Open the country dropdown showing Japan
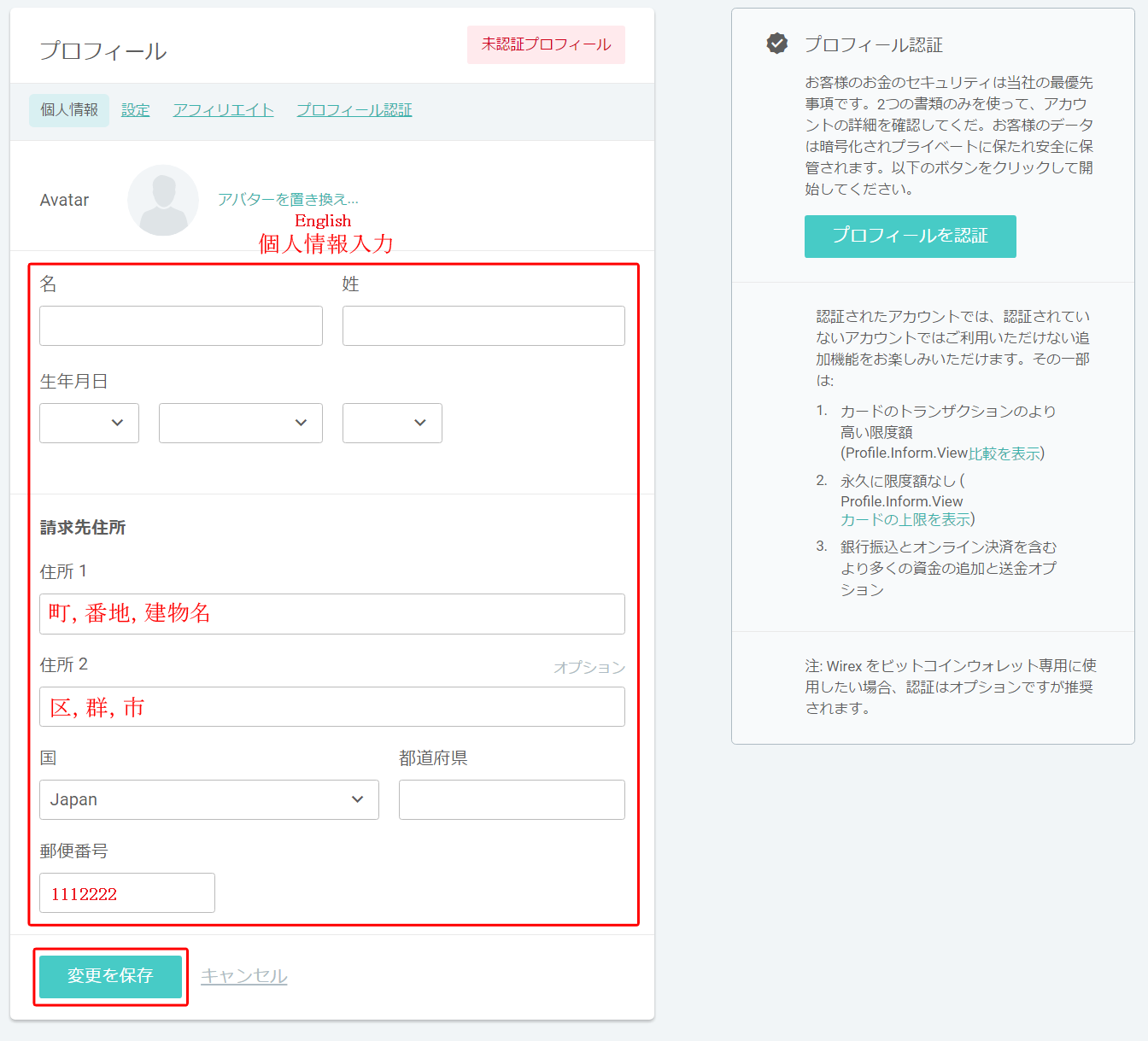The image size is (1148, 1041). pyautogui.click(x=208, y=799)
